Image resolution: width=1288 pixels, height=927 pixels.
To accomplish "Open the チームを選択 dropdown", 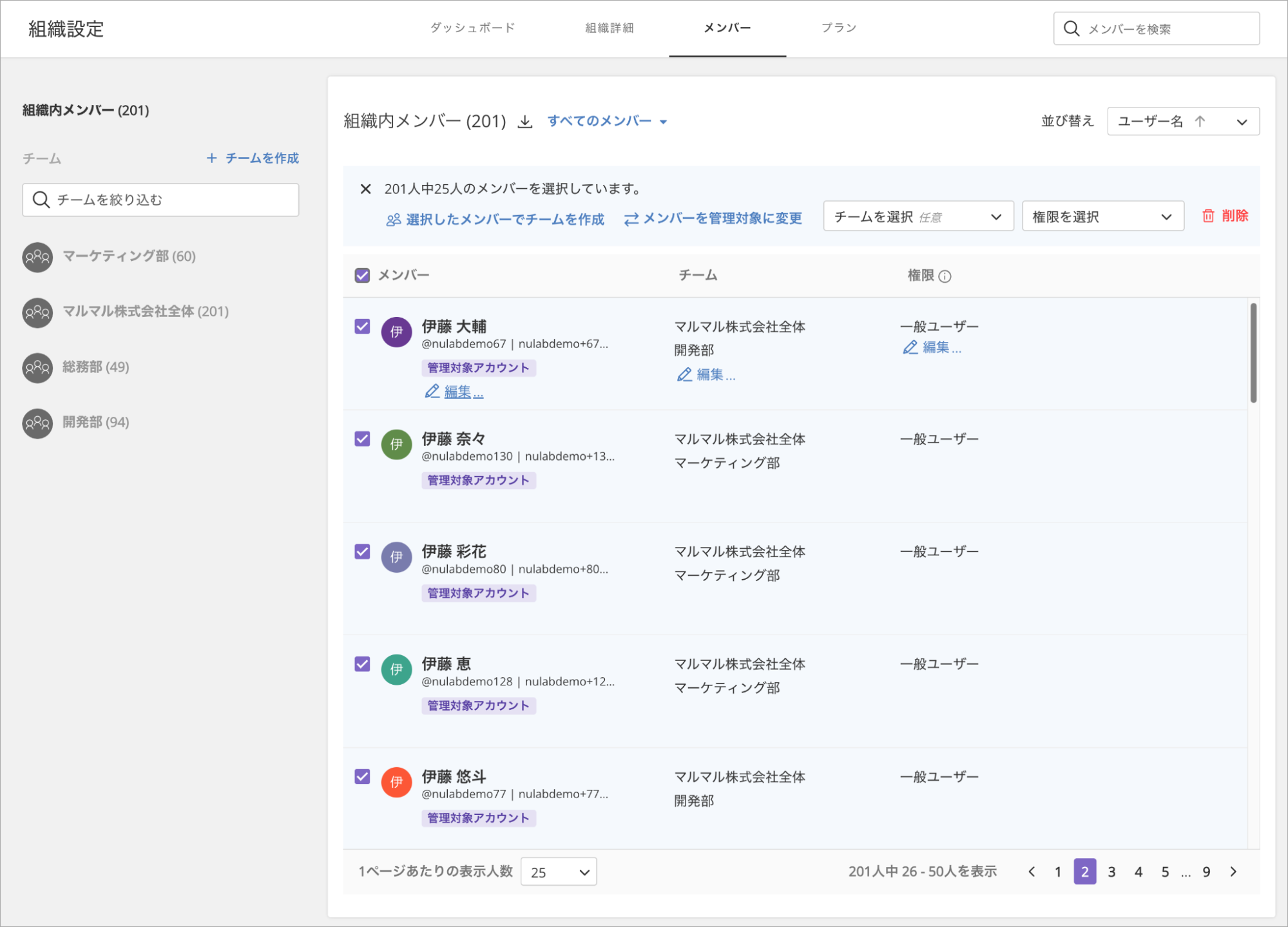I will [918, 217].
